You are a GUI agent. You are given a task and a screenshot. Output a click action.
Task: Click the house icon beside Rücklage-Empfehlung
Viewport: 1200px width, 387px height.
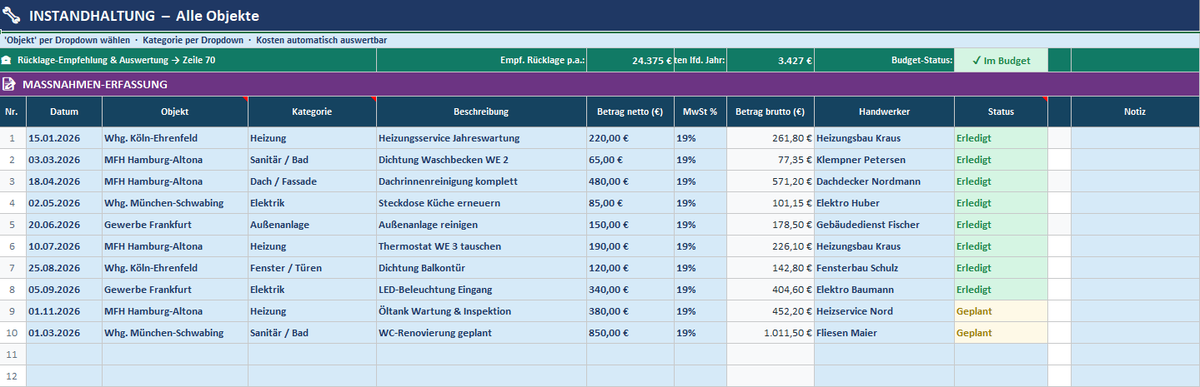[8, 60]
